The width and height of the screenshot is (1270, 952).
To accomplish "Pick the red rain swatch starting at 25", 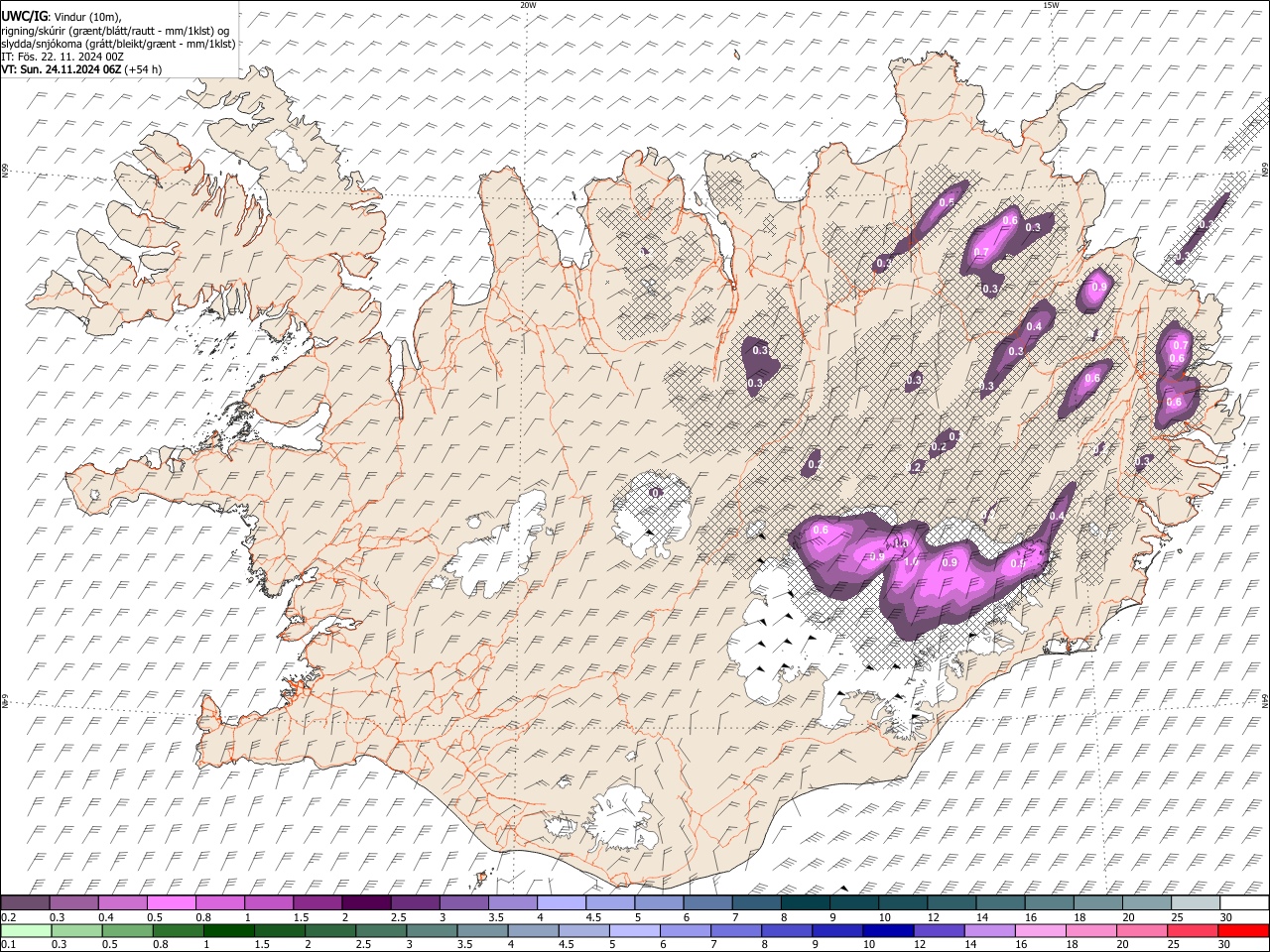I will [1194, 930].
